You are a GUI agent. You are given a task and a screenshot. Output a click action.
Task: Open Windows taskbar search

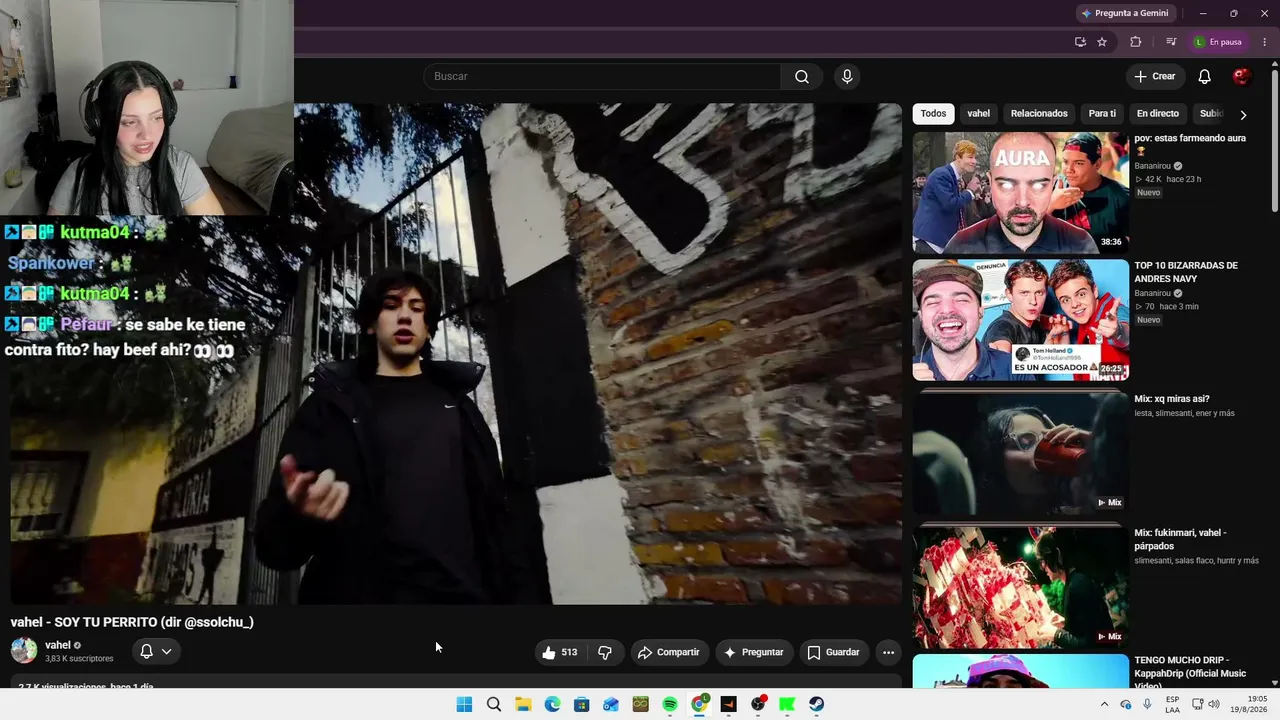494,704
